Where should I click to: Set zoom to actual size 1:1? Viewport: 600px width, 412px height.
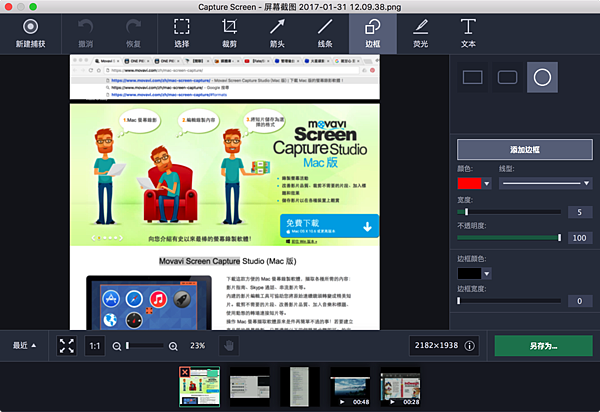(x=95, y=346)
